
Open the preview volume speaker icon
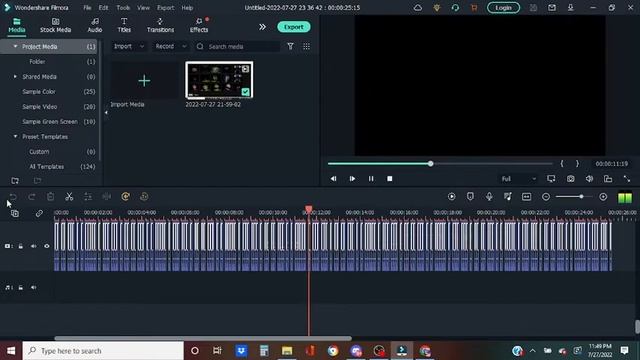589,179
